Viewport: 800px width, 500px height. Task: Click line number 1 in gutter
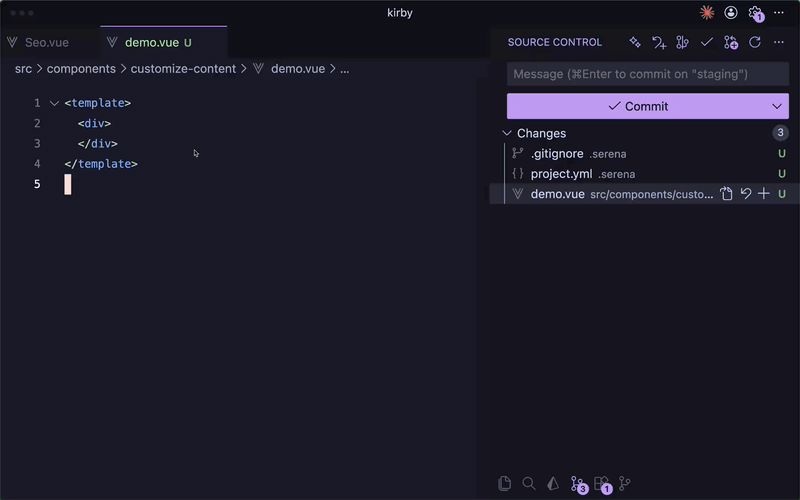(37, 103)
